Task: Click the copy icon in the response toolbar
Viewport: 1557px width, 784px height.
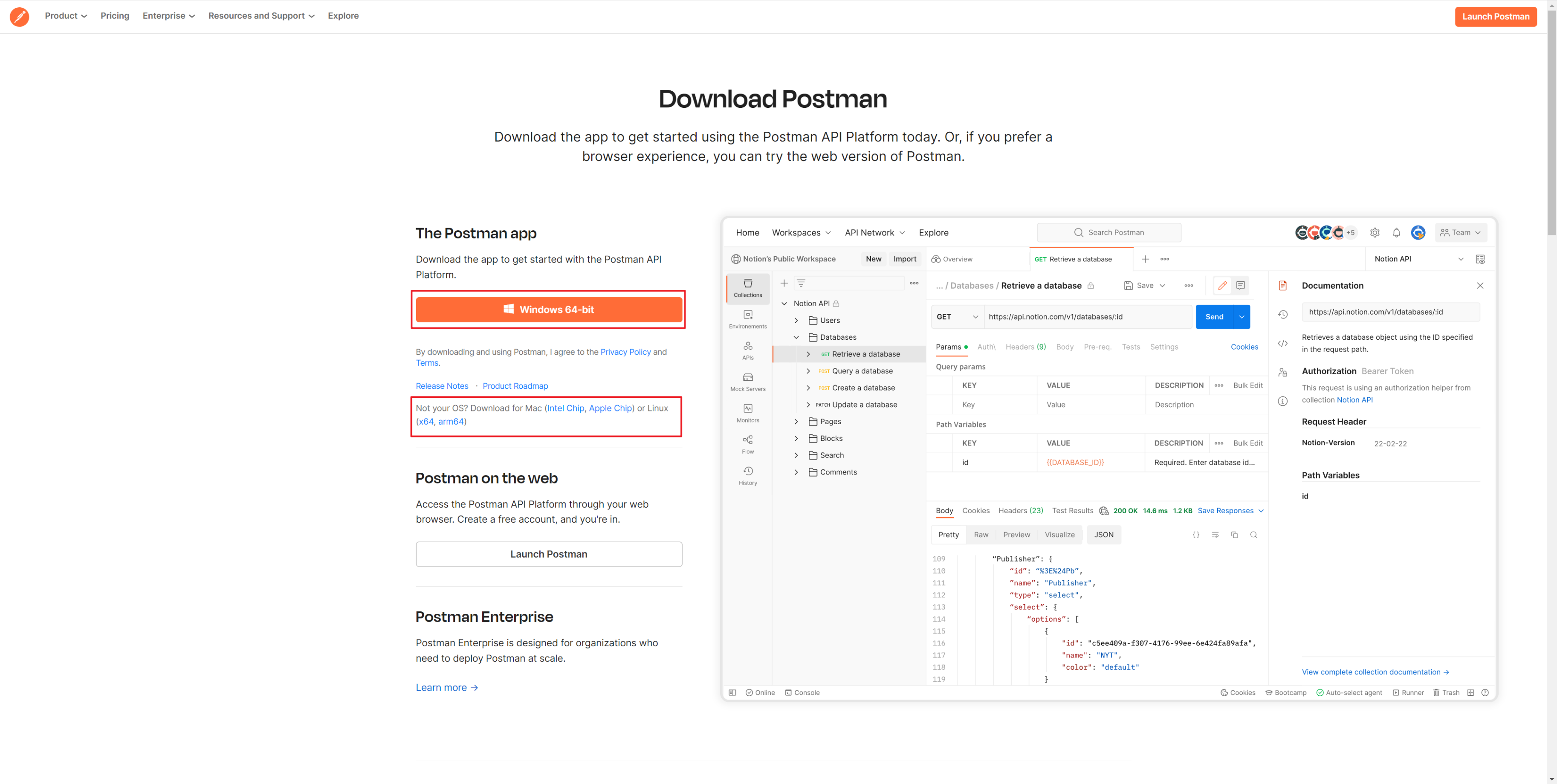Action: [1234, 535]
